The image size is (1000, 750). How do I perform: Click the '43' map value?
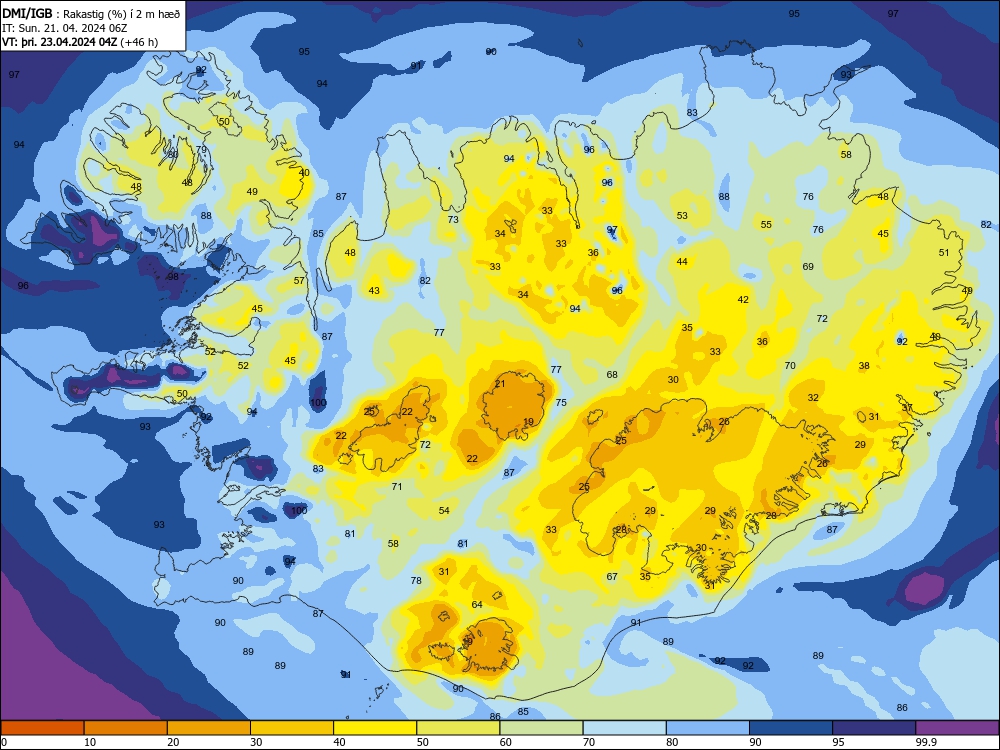click(374, 291)
